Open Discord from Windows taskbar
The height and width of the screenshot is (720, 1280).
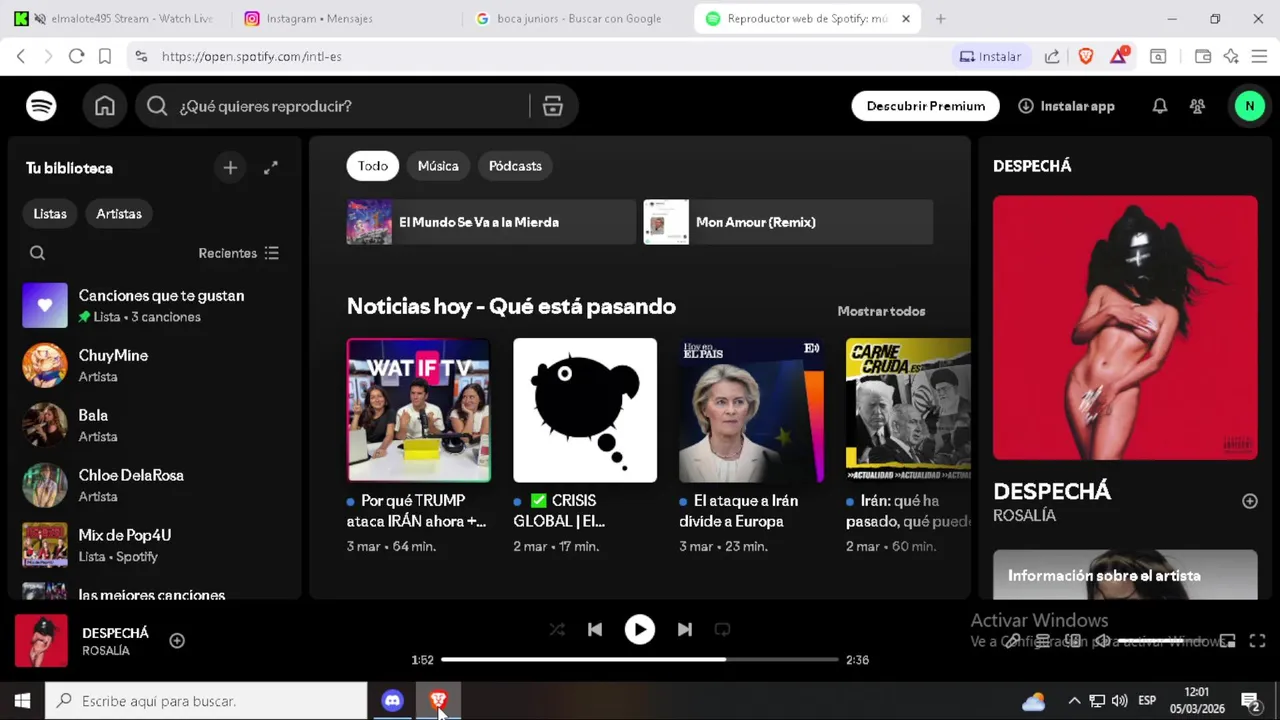tap(392, 701)
